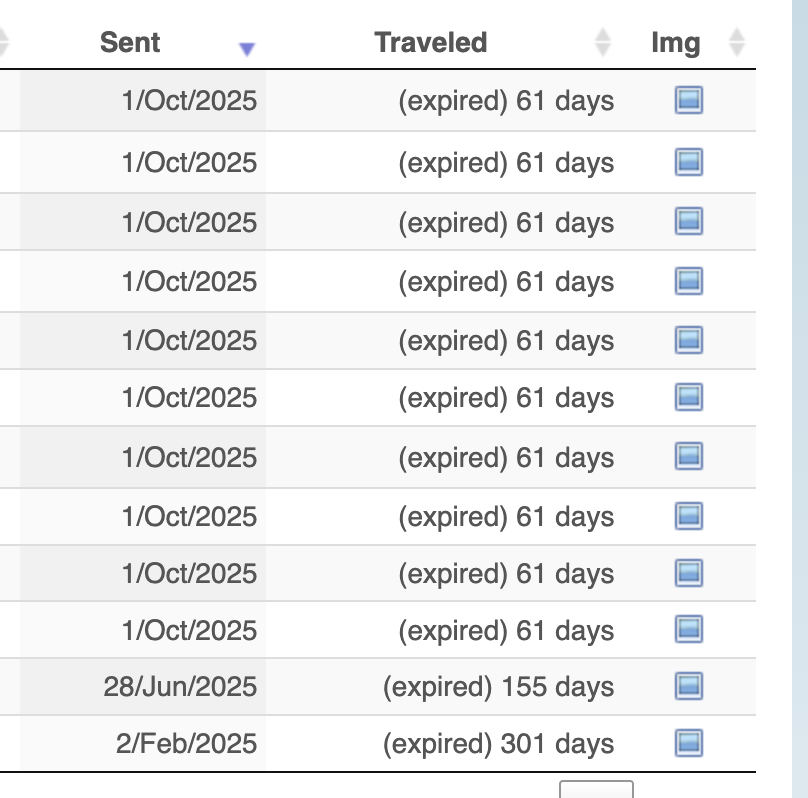Open image icon in first table row
This screenshot has width=808, height=798.
pos(689,100)
